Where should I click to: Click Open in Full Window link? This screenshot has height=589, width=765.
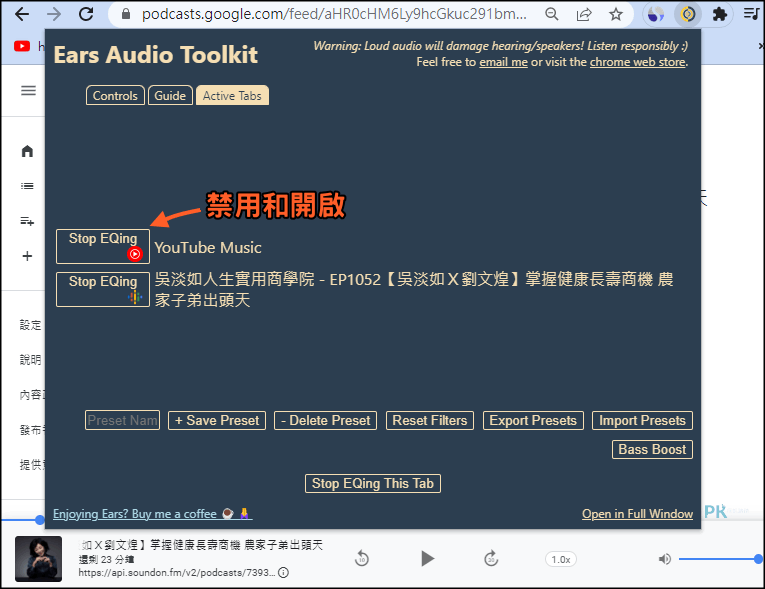coord(637,514)
